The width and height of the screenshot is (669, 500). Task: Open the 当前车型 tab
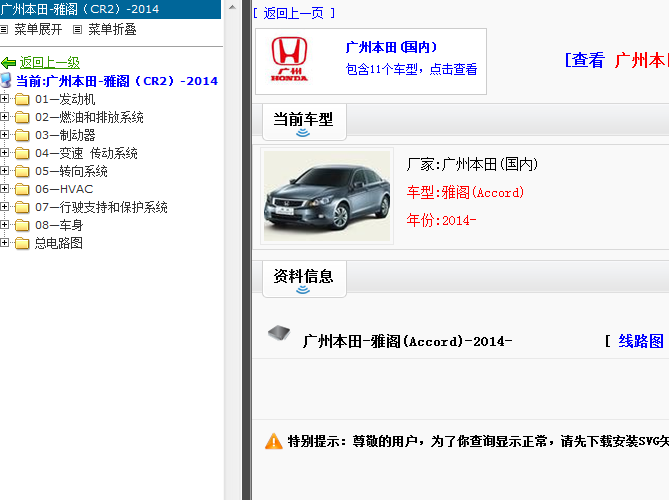[x=304, y=122]
